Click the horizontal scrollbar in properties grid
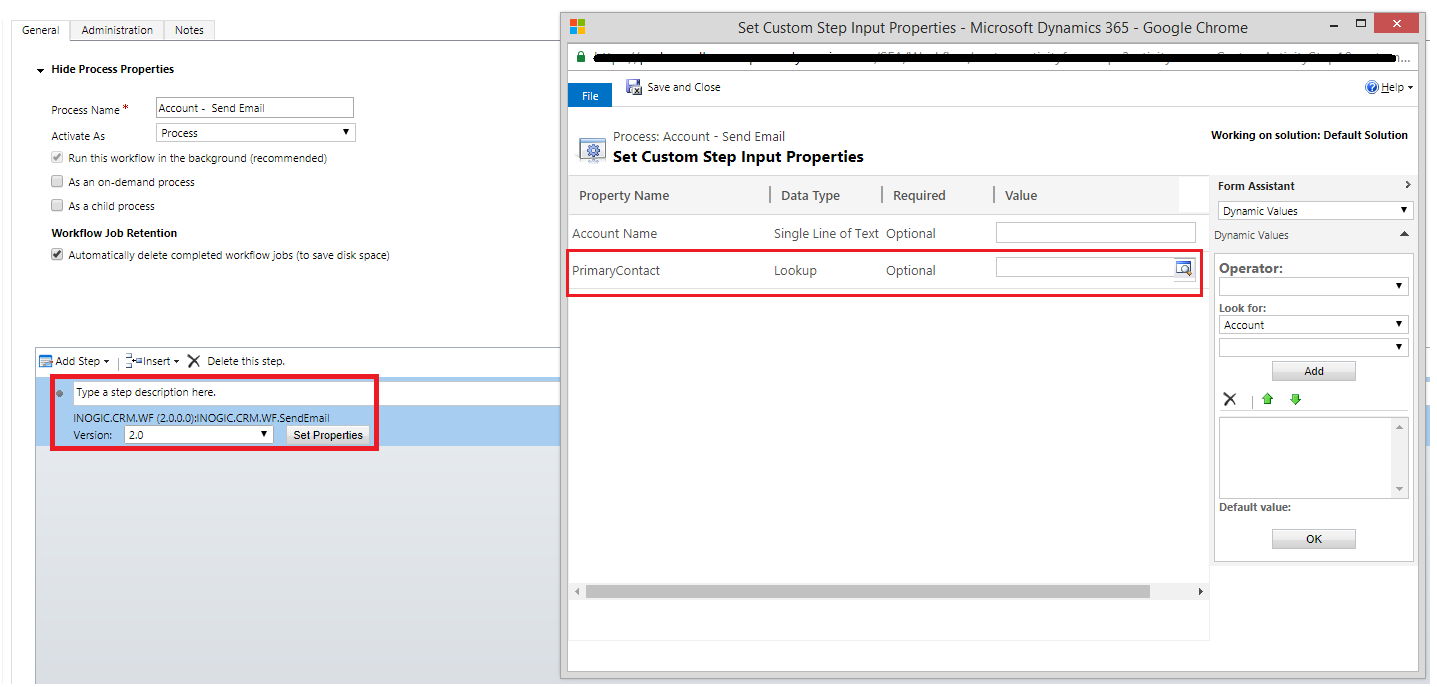The image size is (1437, 687). (x=868, y=592)
